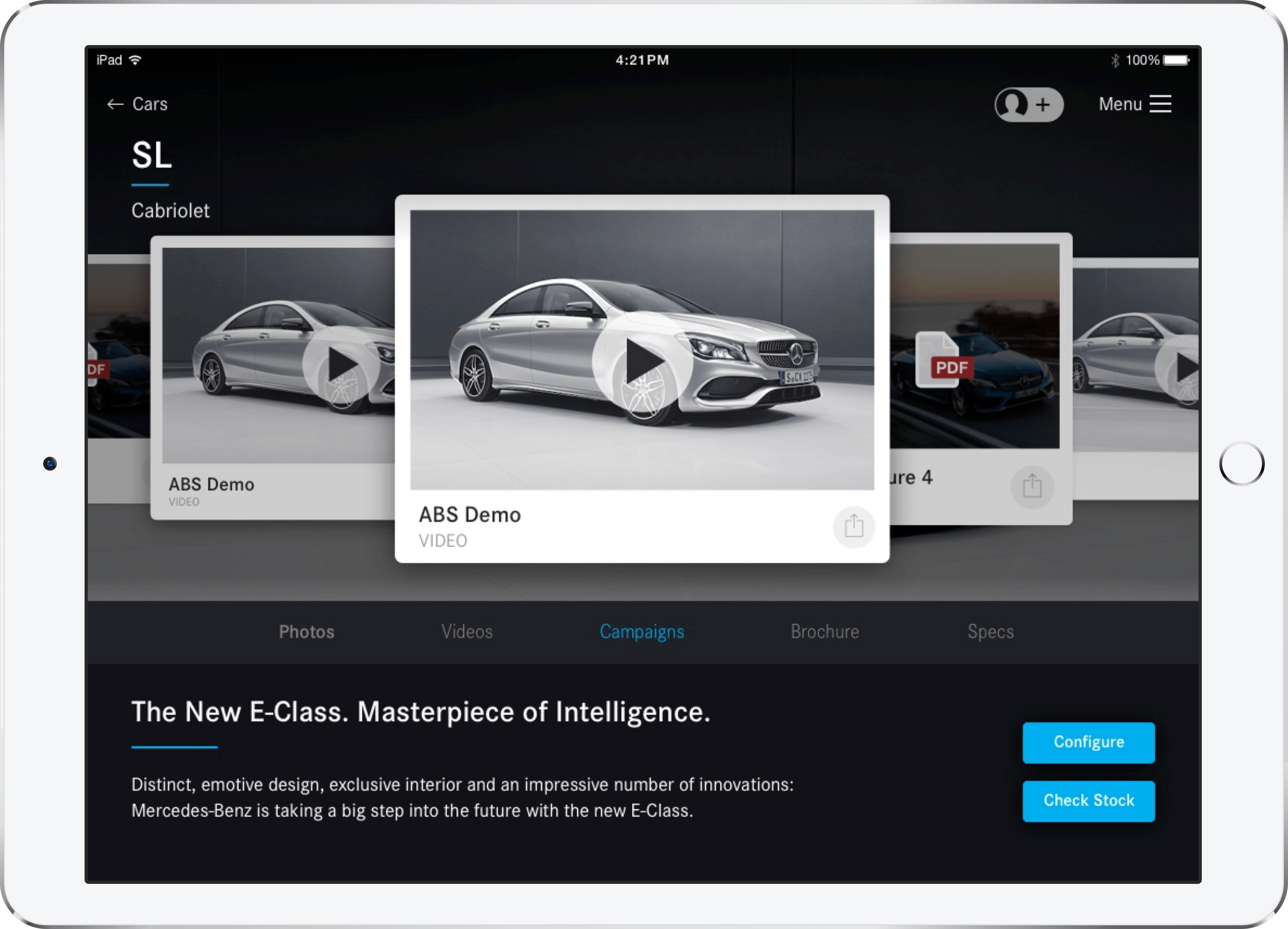Click the Configure button
The image size is (1288, 929).
pos(1089,742)
